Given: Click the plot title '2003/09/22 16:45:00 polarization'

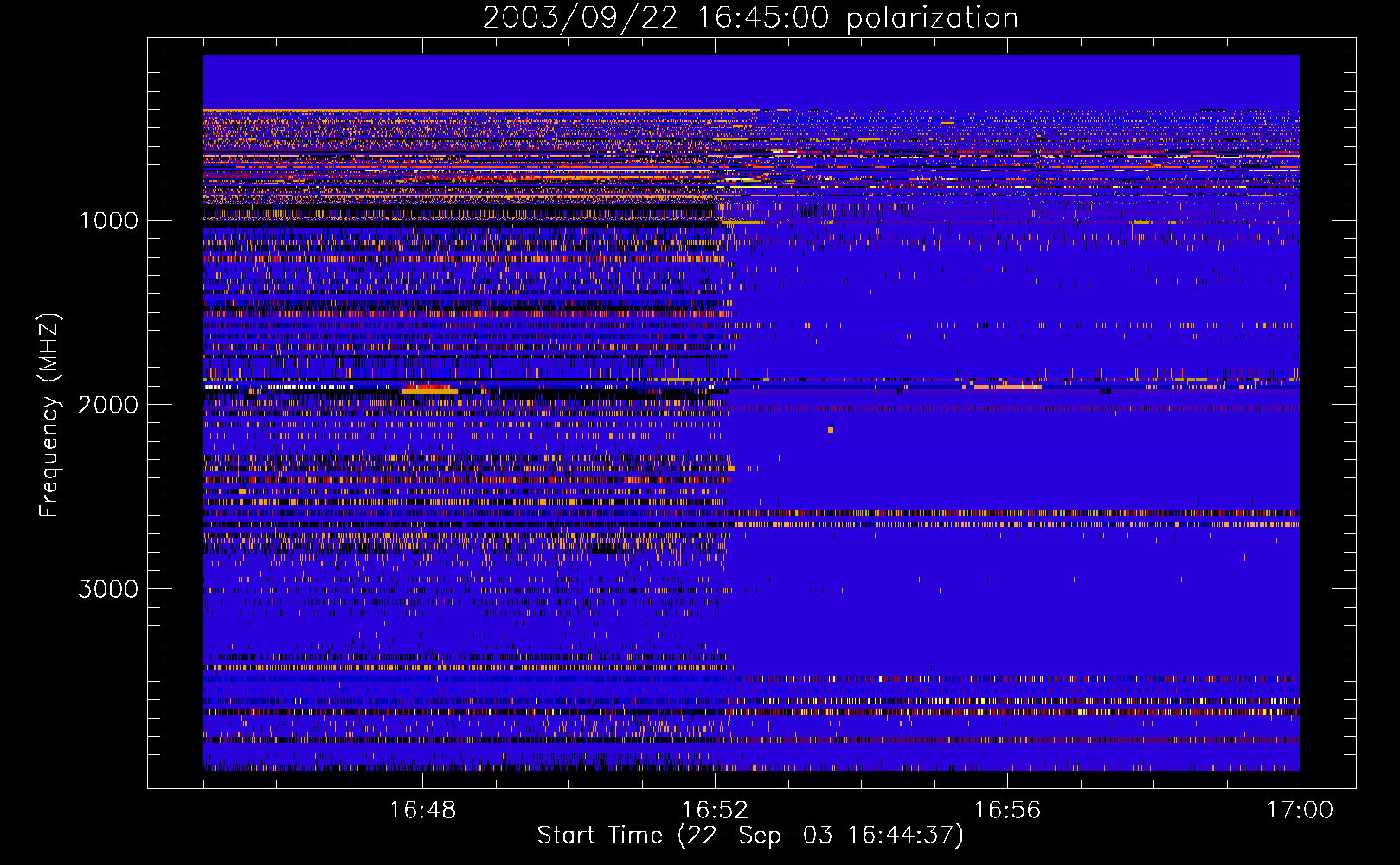Looking at the screenshot, I should [x=750, y=18].
